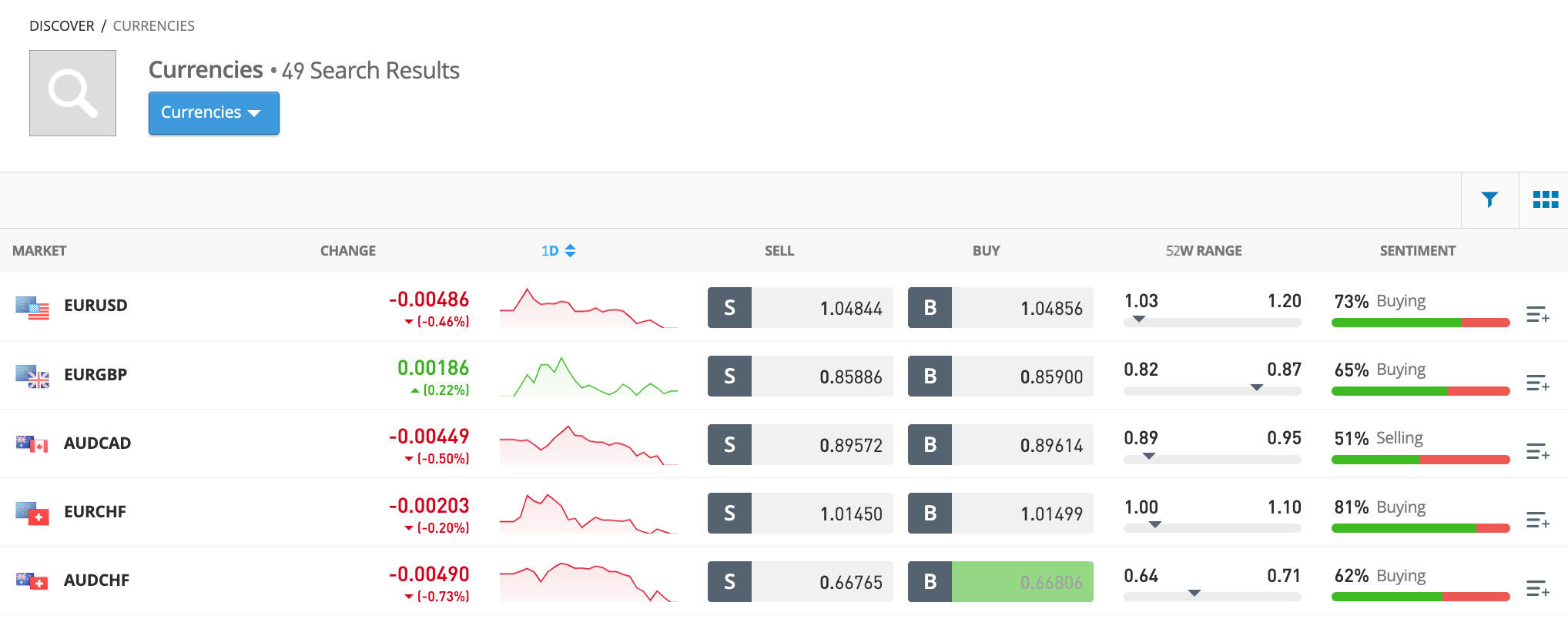Click the EURUSD 1D sparkline chart
The height and width of the screenshot is (619, 1568).
pos(588,308)
